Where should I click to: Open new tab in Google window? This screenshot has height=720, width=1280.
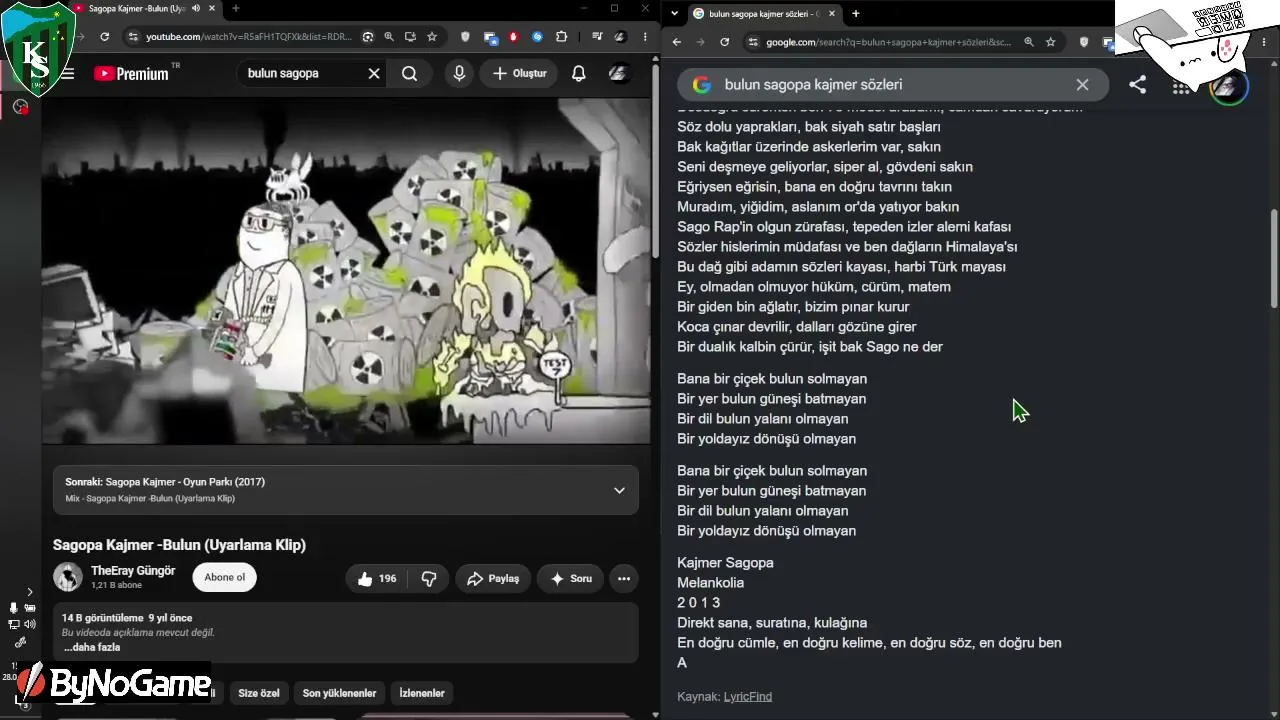tap(856, 14)
